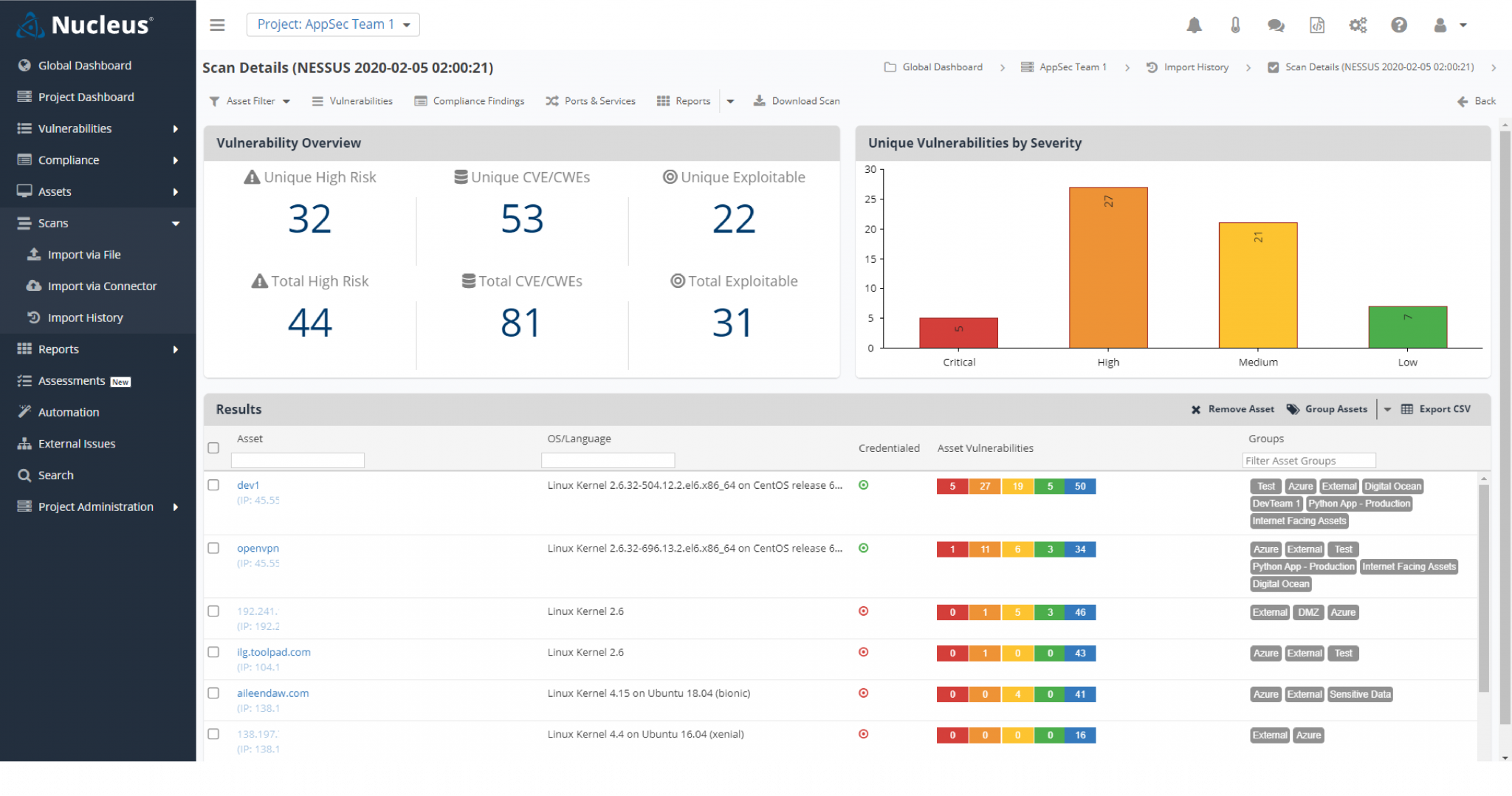
Task: Click the orange High bar in chart
Action: coord(1108,267)
